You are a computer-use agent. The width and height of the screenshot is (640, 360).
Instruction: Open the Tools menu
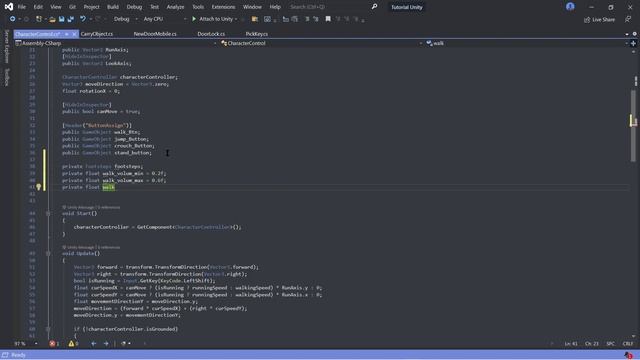(198, 7)
